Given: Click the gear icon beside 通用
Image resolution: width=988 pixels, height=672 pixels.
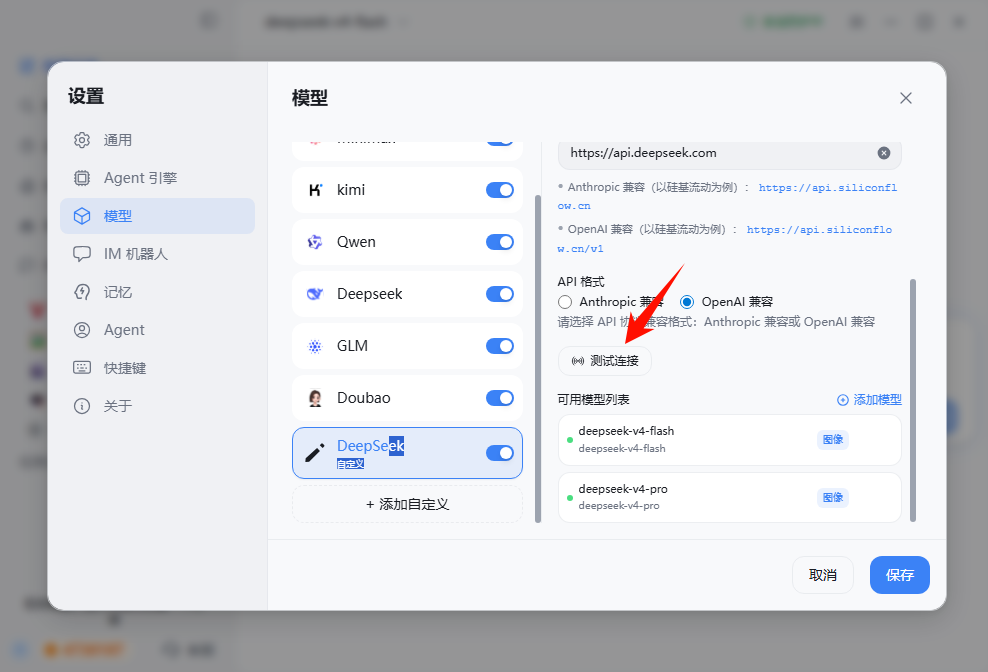Looking at the screenshot, I should pyautogui.click(x=82, y=140).
